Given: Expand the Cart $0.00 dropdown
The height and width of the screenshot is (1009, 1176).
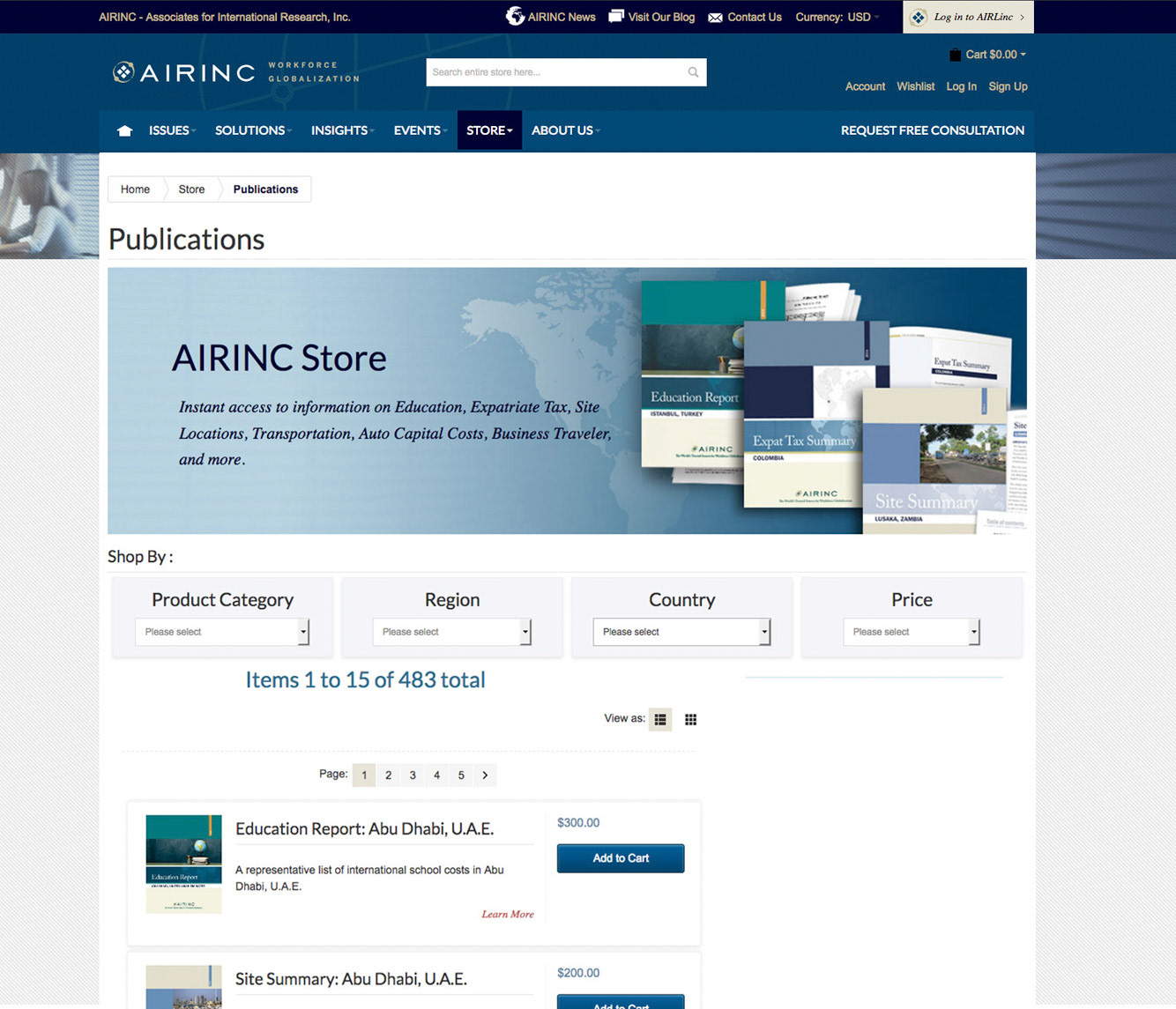Looking at the screenshot, I should (x=995, y=55).
